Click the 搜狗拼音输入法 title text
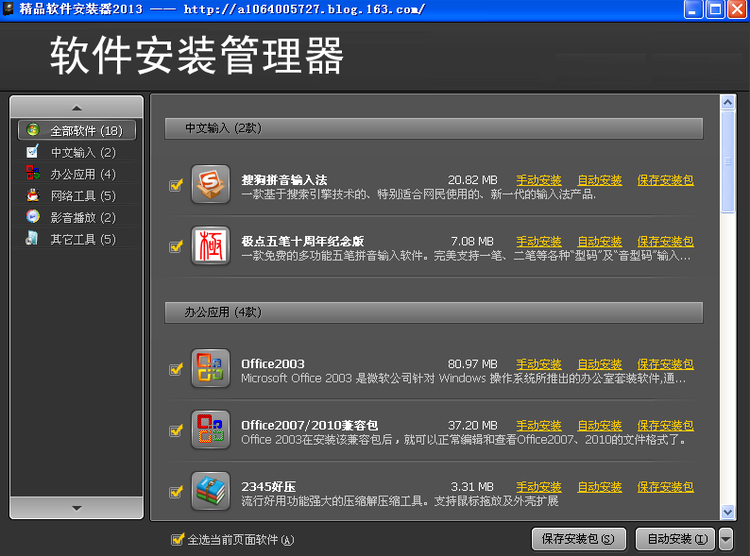This screenshot has width=750, height=556. 284,180
